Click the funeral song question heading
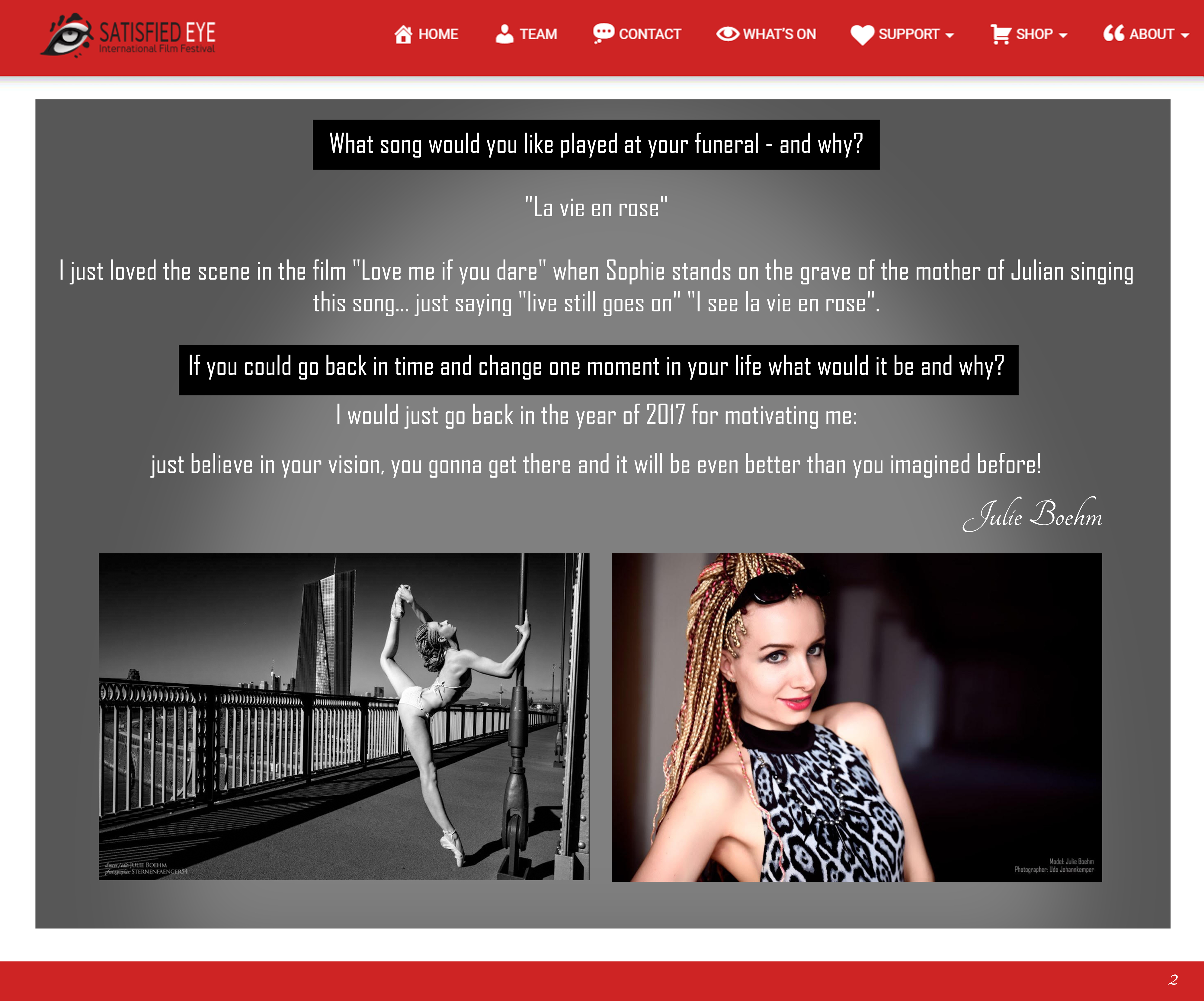The height and width of the screenshot is (1001, 1204). point(596,145)
